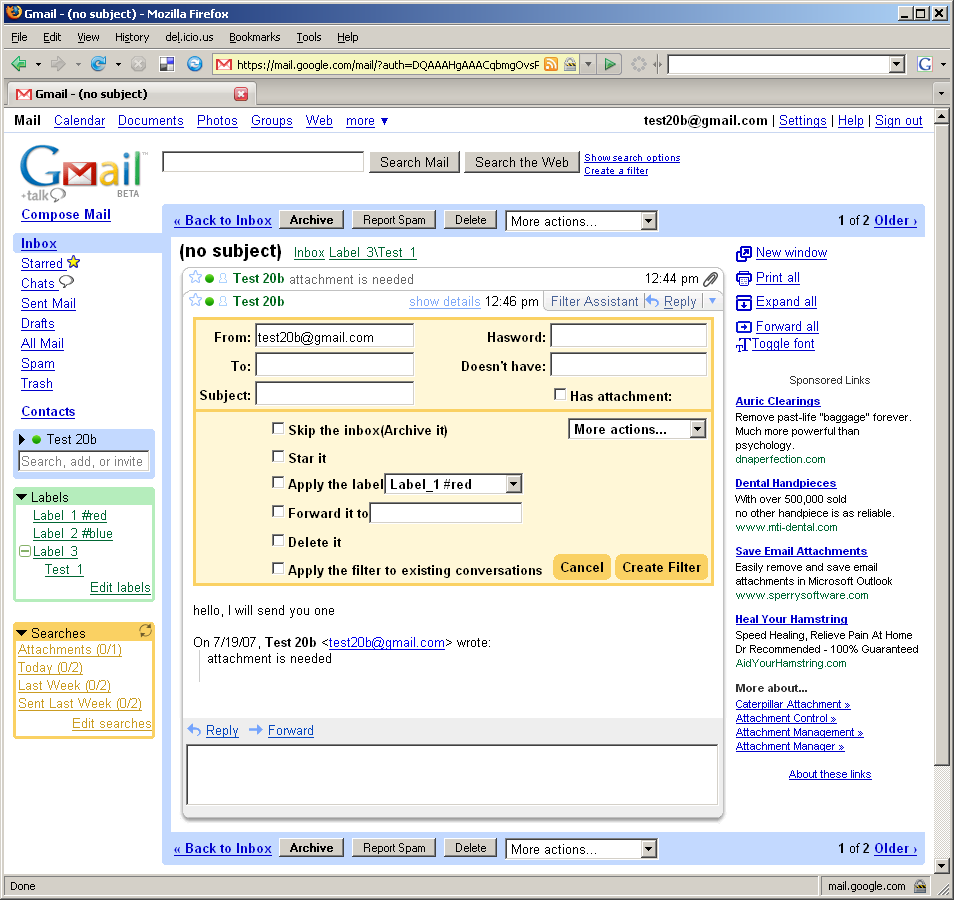This screenshot has width=954, height=900.
Task: Click the Gmail logo
Action: pos(83,172)
